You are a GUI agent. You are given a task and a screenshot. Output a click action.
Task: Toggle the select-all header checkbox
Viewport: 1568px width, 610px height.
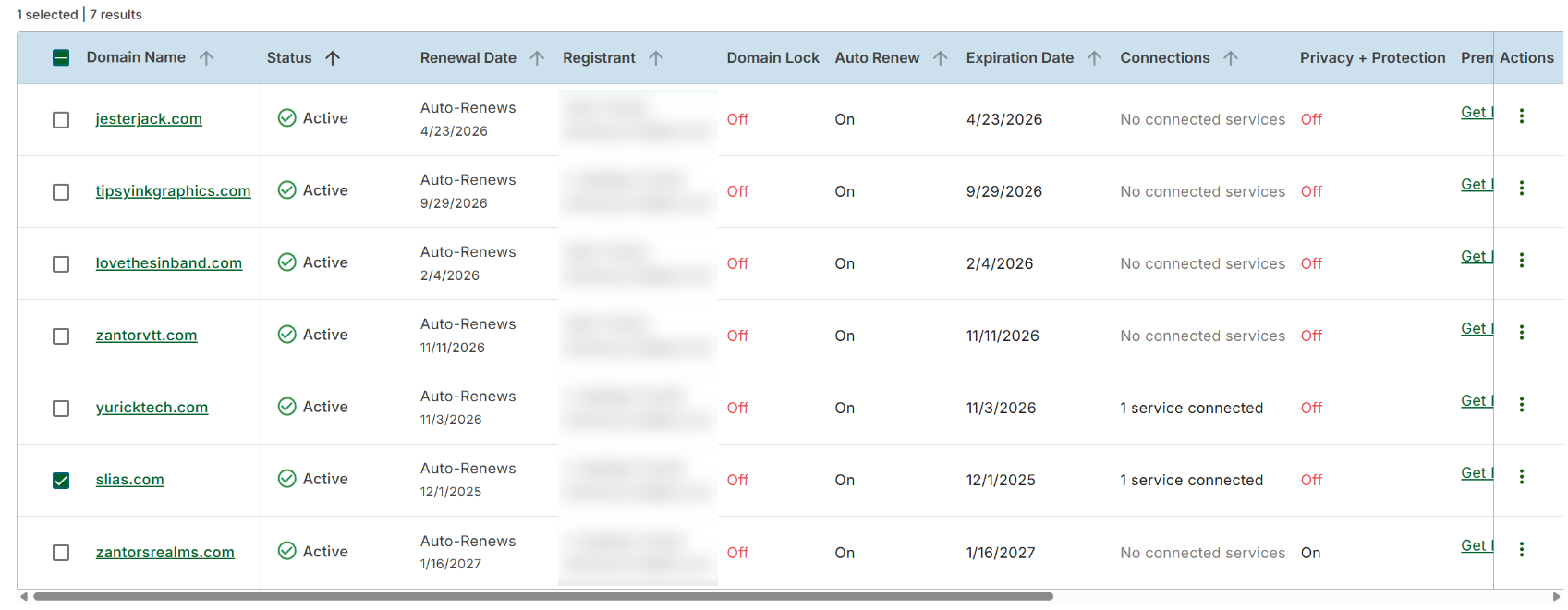61,57
